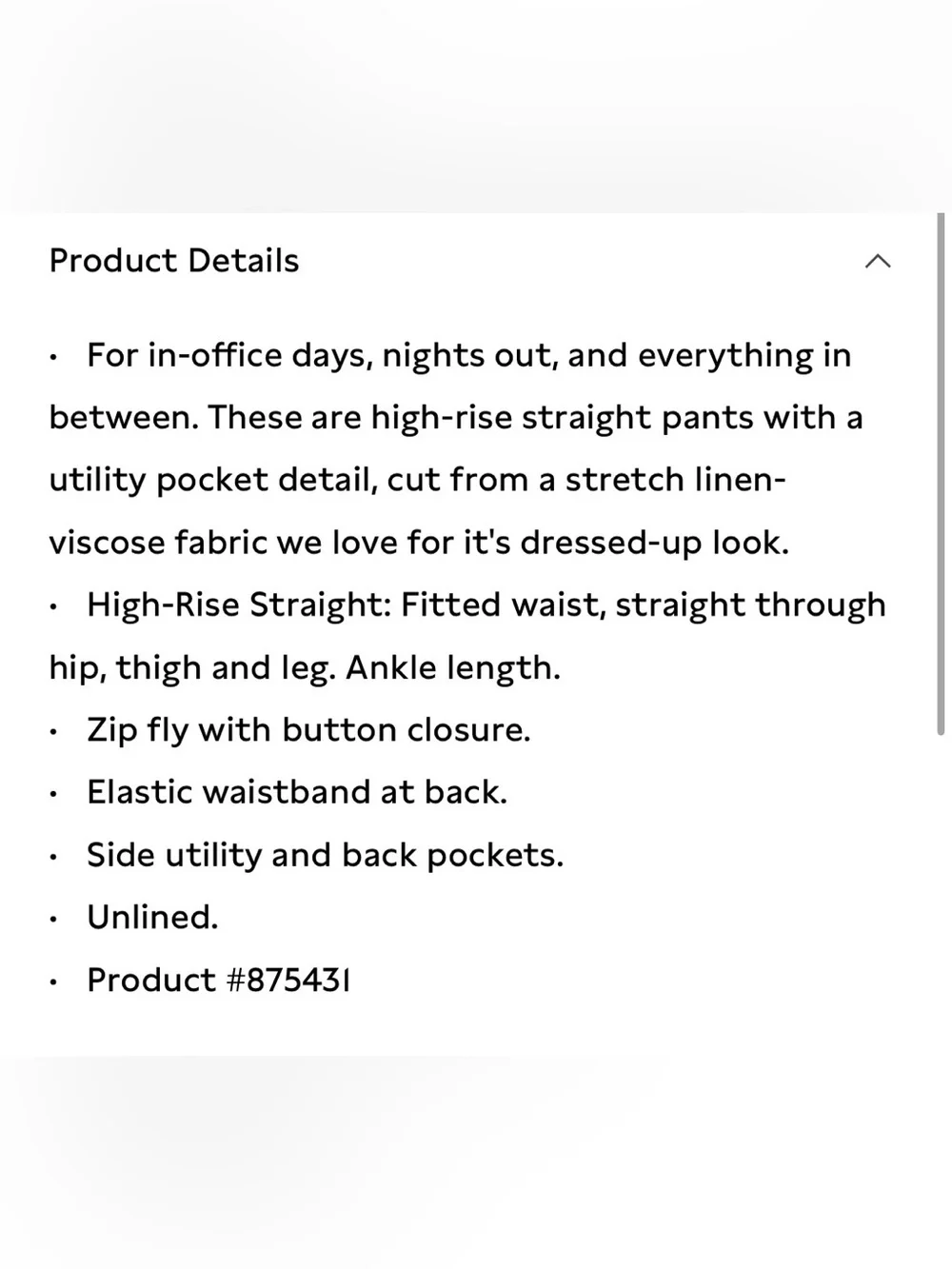Click the bullet dot before 'Product #875431'
The image size is (952, 1269).
point(55,982)
